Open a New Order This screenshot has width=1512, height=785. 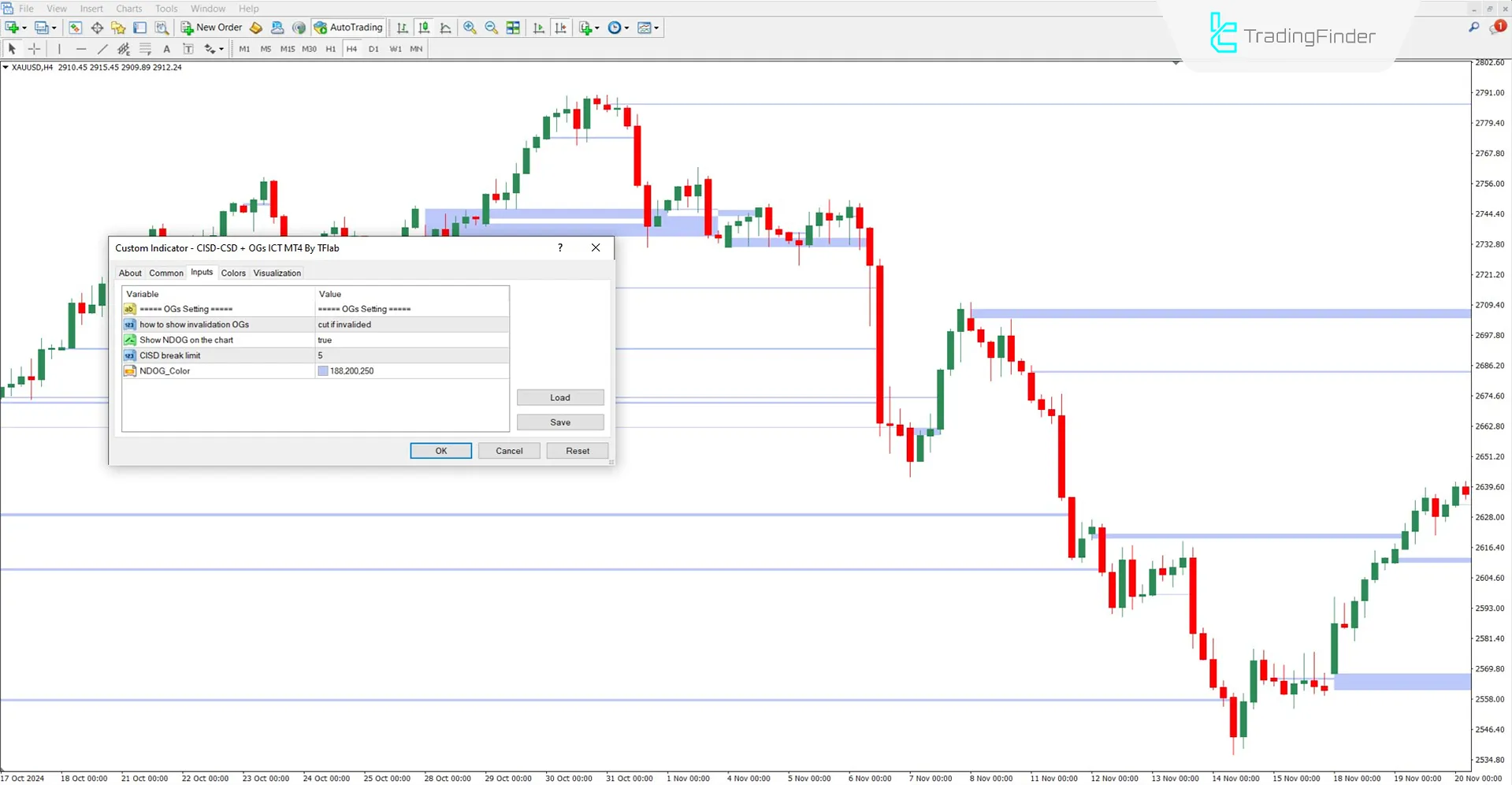tap(211, 28)
